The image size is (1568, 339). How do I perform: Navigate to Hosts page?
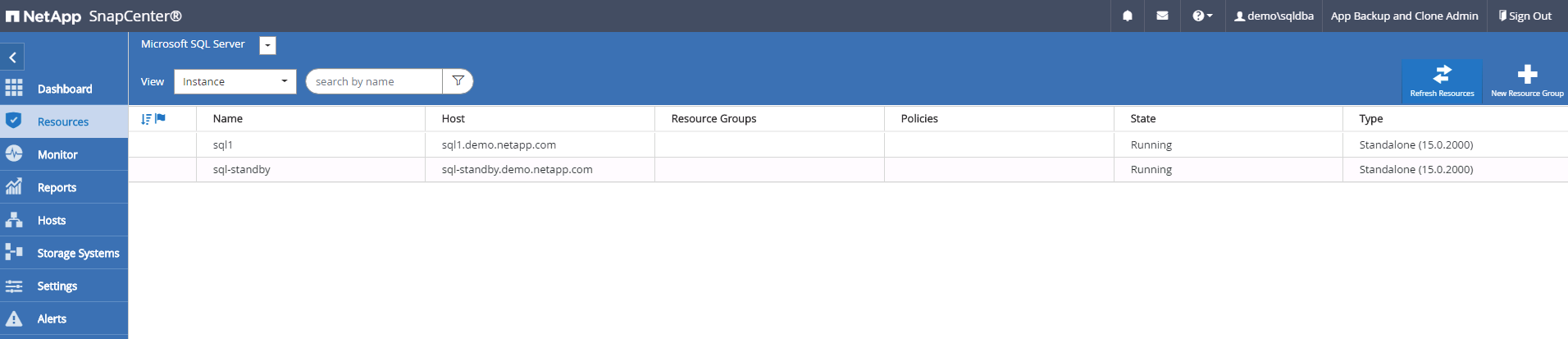[52, 220]
